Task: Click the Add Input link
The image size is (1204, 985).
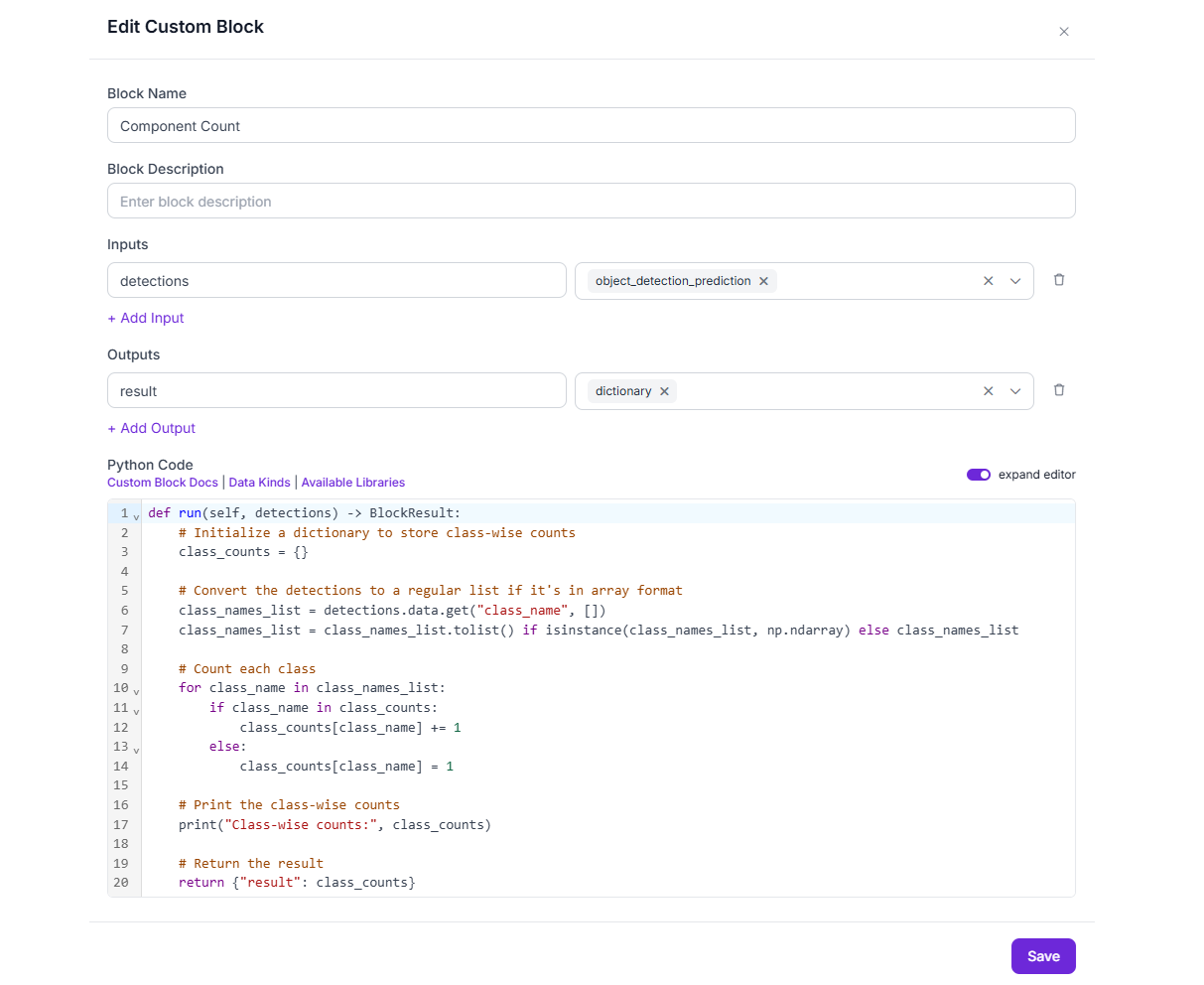Action: [x=146, y=318]
